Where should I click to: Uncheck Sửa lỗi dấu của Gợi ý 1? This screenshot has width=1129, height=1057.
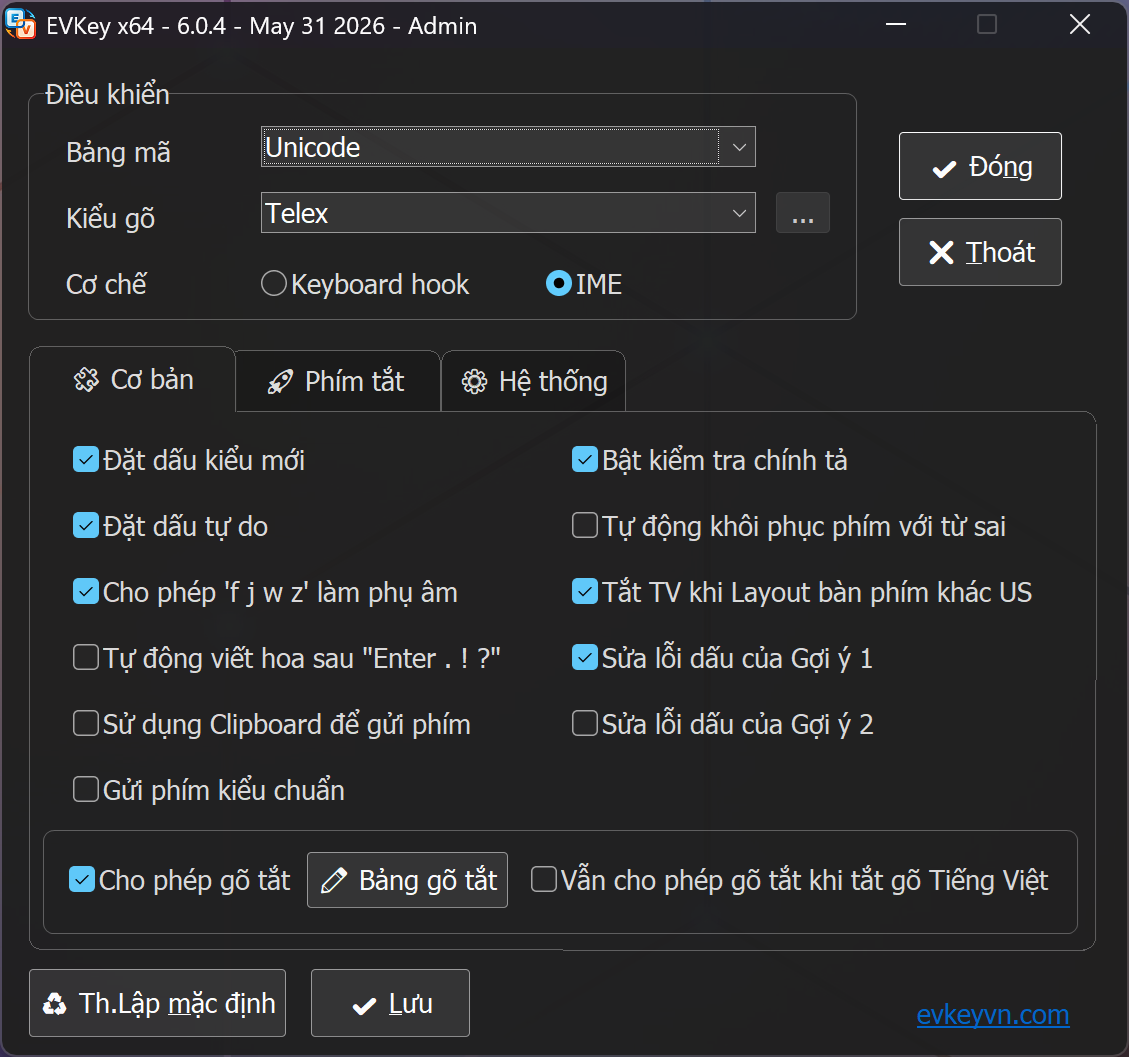pyautogui.click(x=585, y=657)
